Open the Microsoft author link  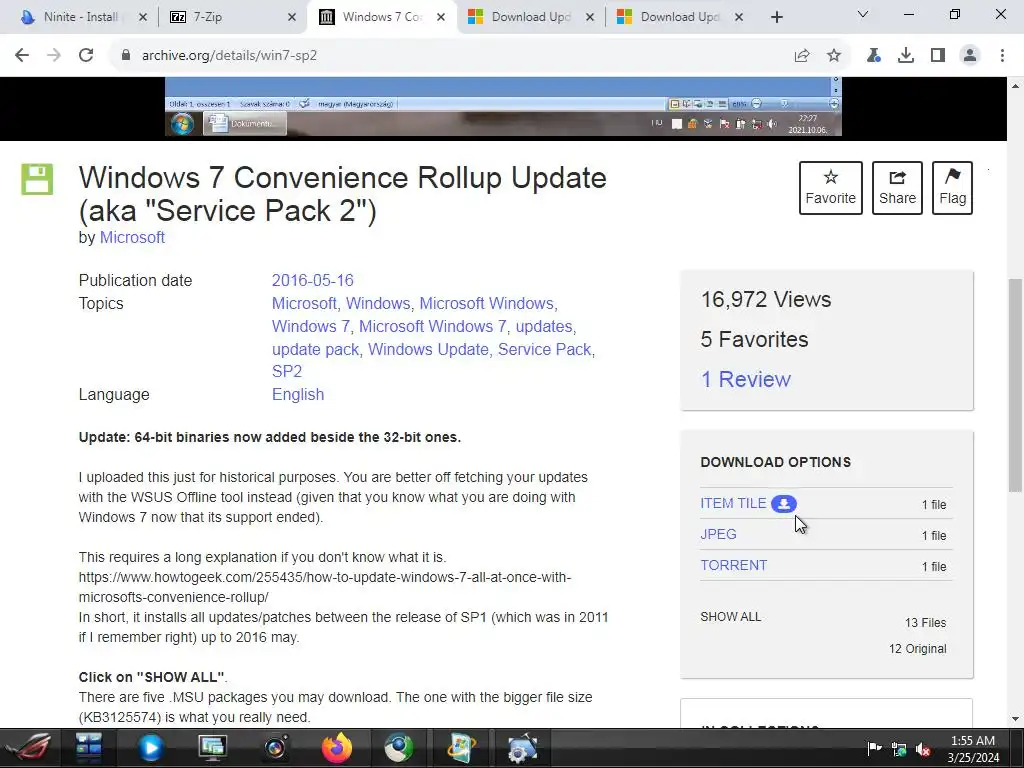[132, 238]
